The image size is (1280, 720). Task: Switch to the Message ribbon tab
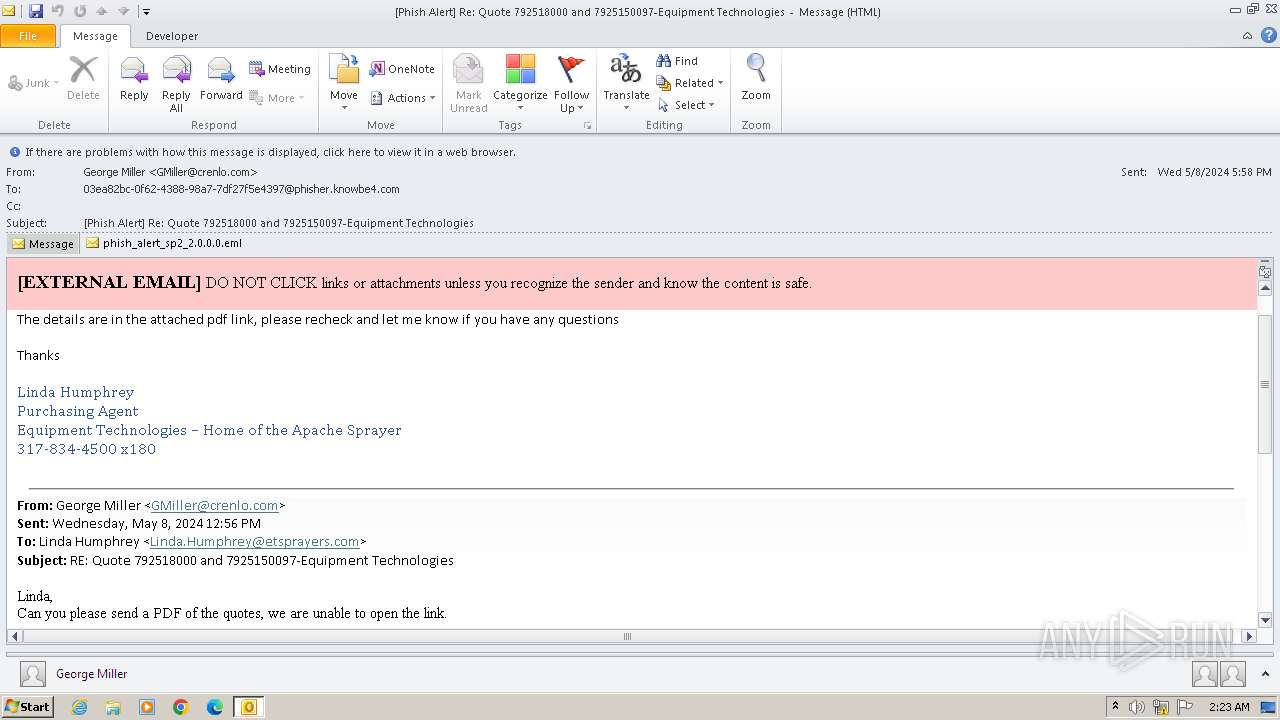pyautogui.click(x=95, y=36)
